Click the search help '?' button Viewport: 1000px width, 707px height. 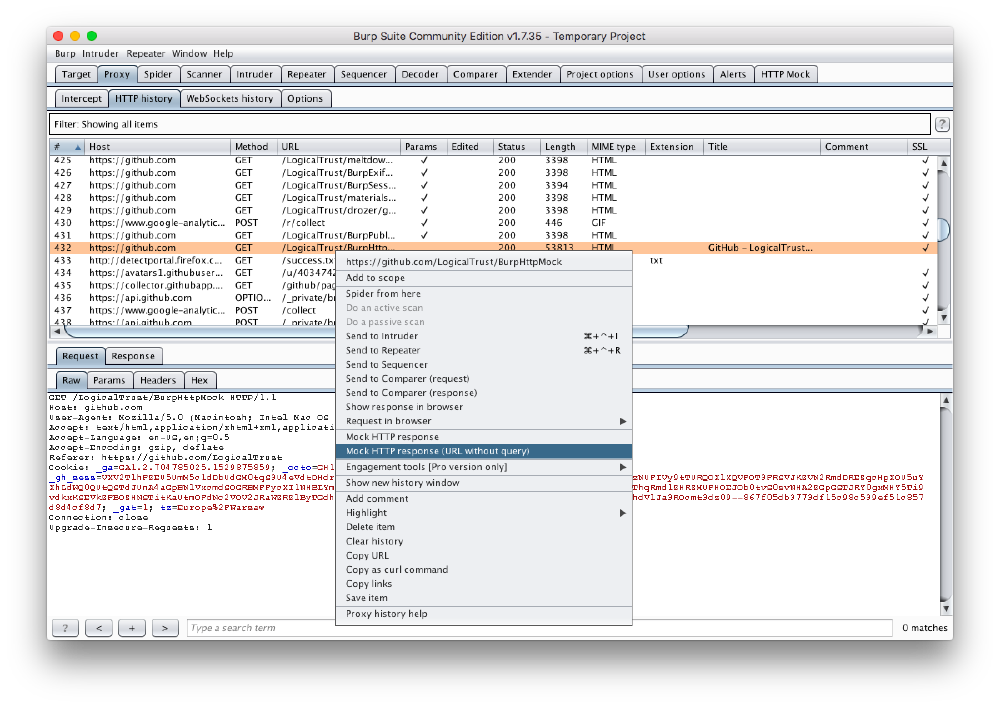pos(64,628)
